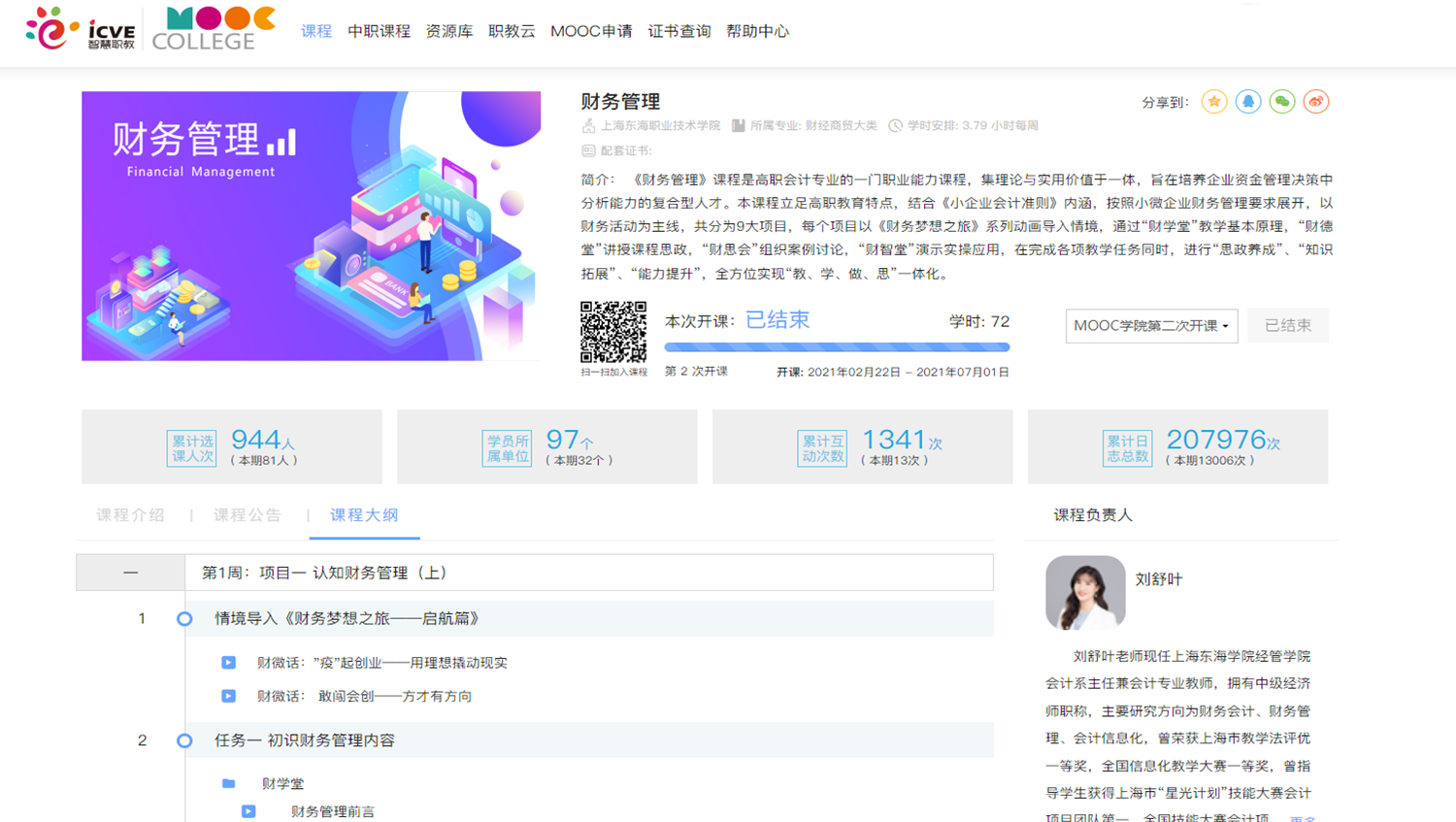
Task: Expand the 第1周 项目一 认知财务管理 row
Action: (x=588, y=573)
